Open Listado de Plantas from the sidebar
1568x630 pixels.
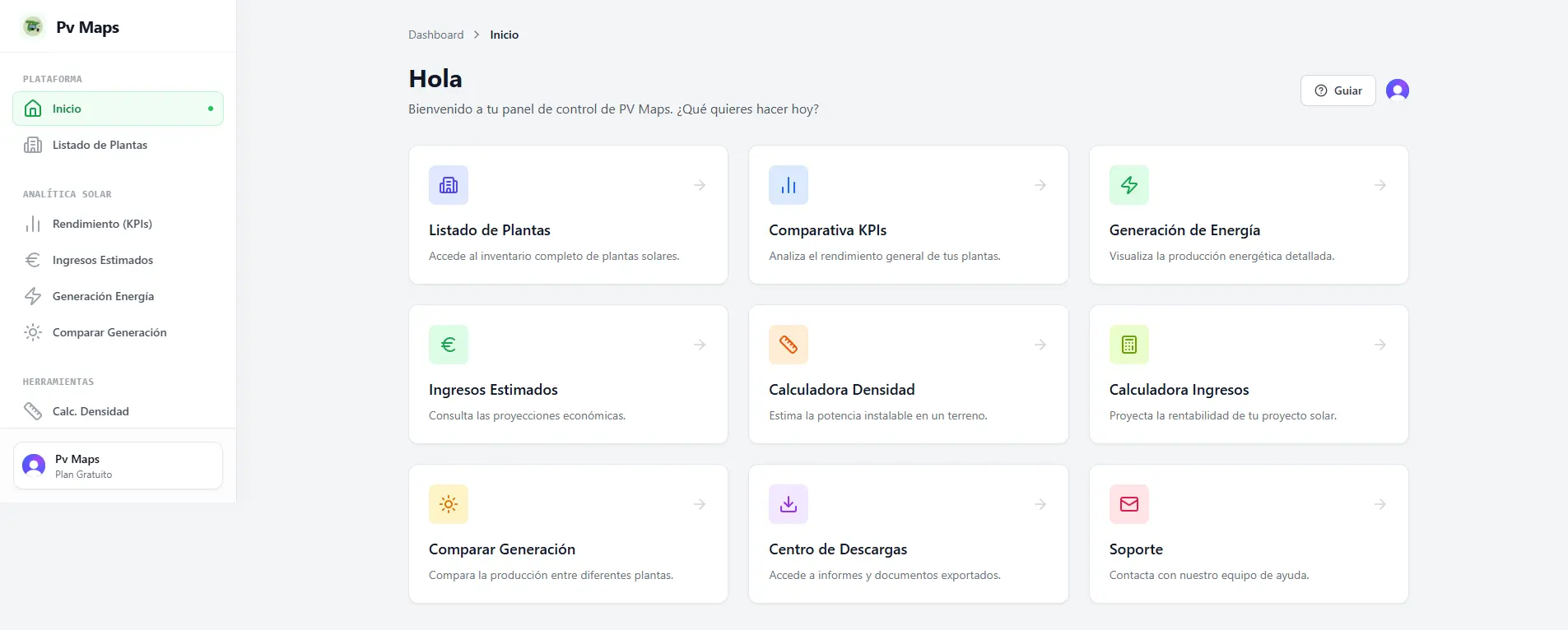[x=118, y=145]
